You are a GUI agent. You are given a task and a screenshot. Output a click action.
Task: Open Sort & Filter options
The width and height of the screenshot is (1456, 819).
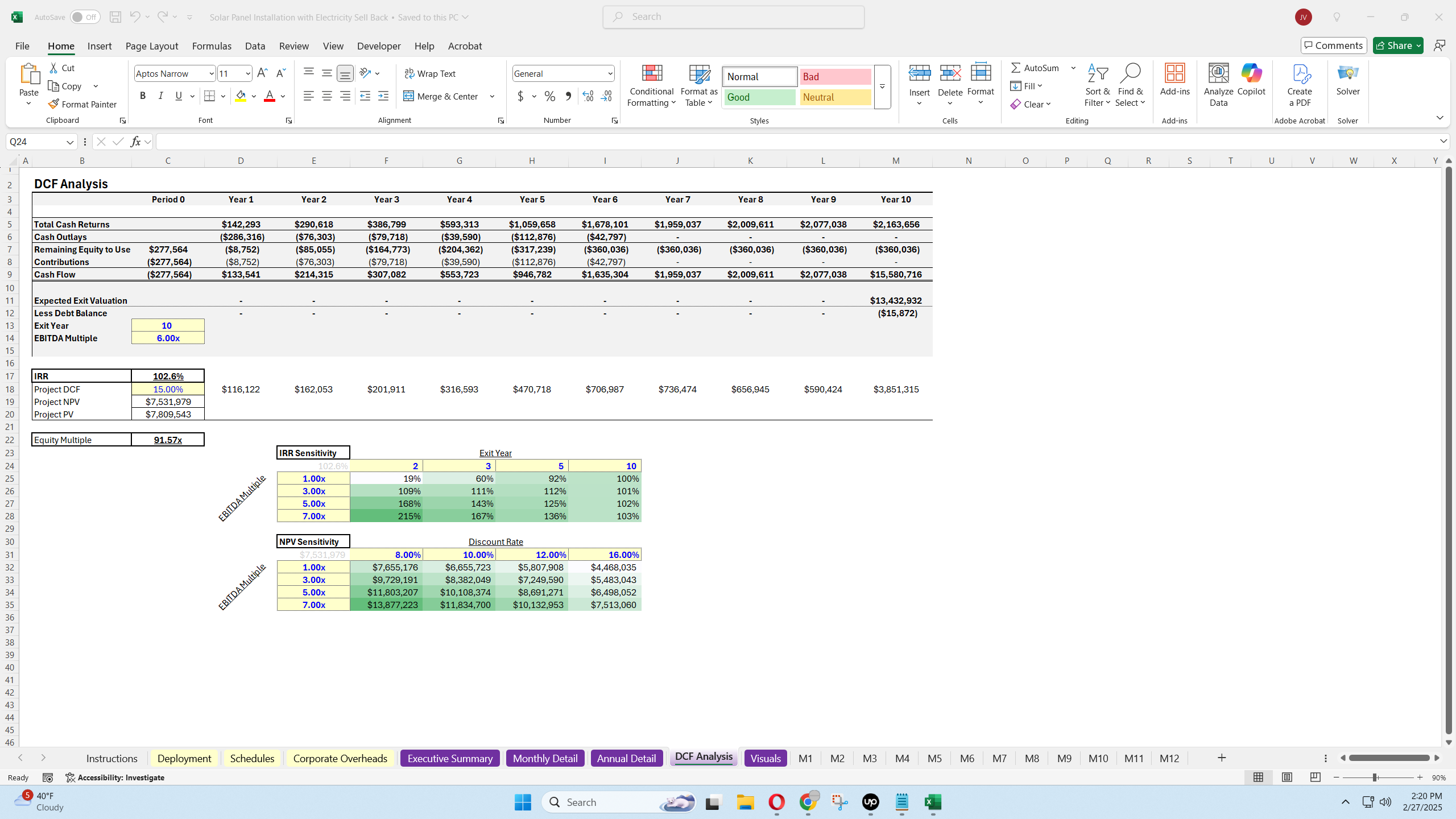[x=1097, y=85]
